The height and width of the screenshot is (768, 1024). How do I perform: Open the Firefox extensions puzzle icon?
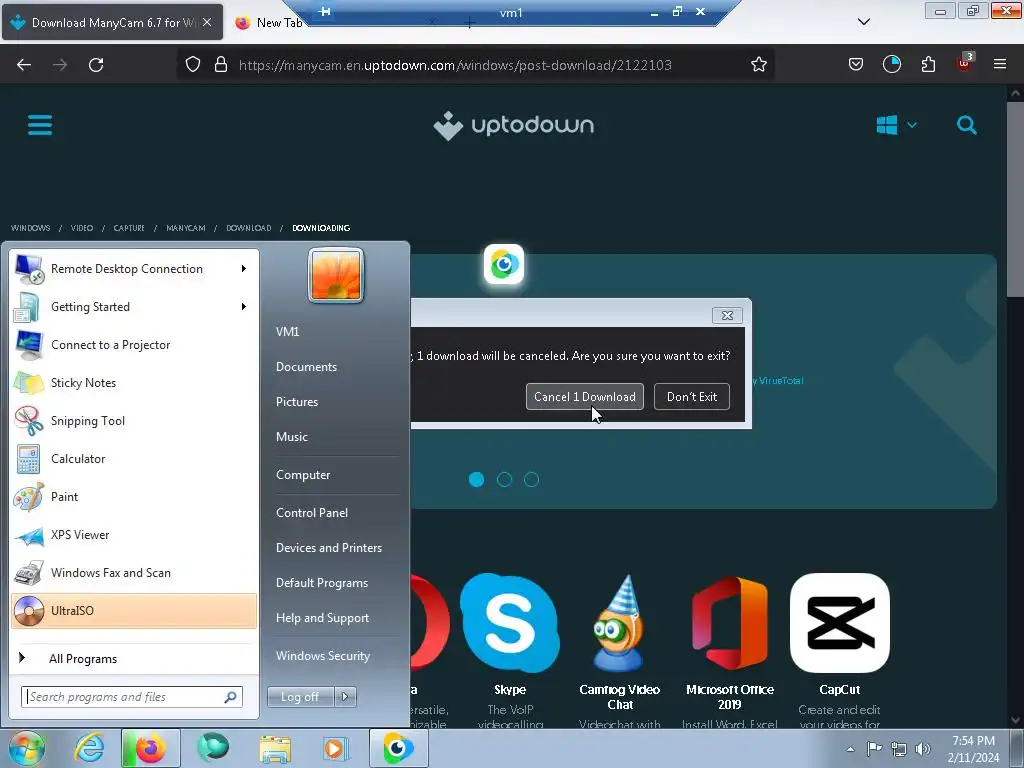(x=928, y=65)
